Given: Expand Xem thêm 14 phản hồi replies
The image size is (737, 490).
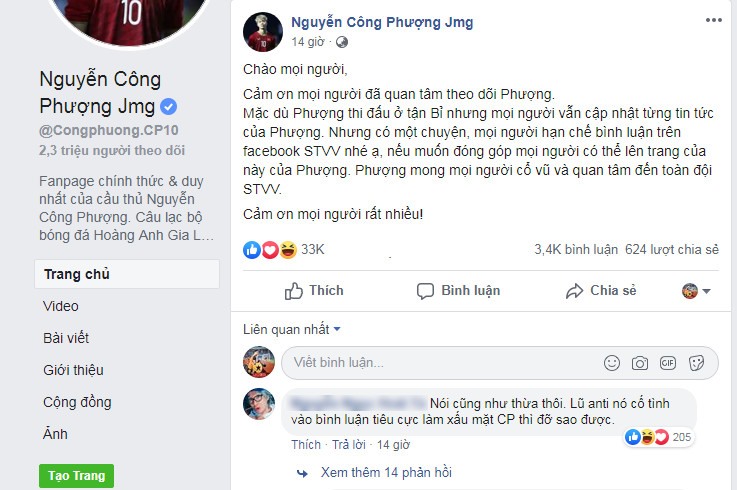Looking at the screenshot, I should pyautogui.click(x=386, y=473).
